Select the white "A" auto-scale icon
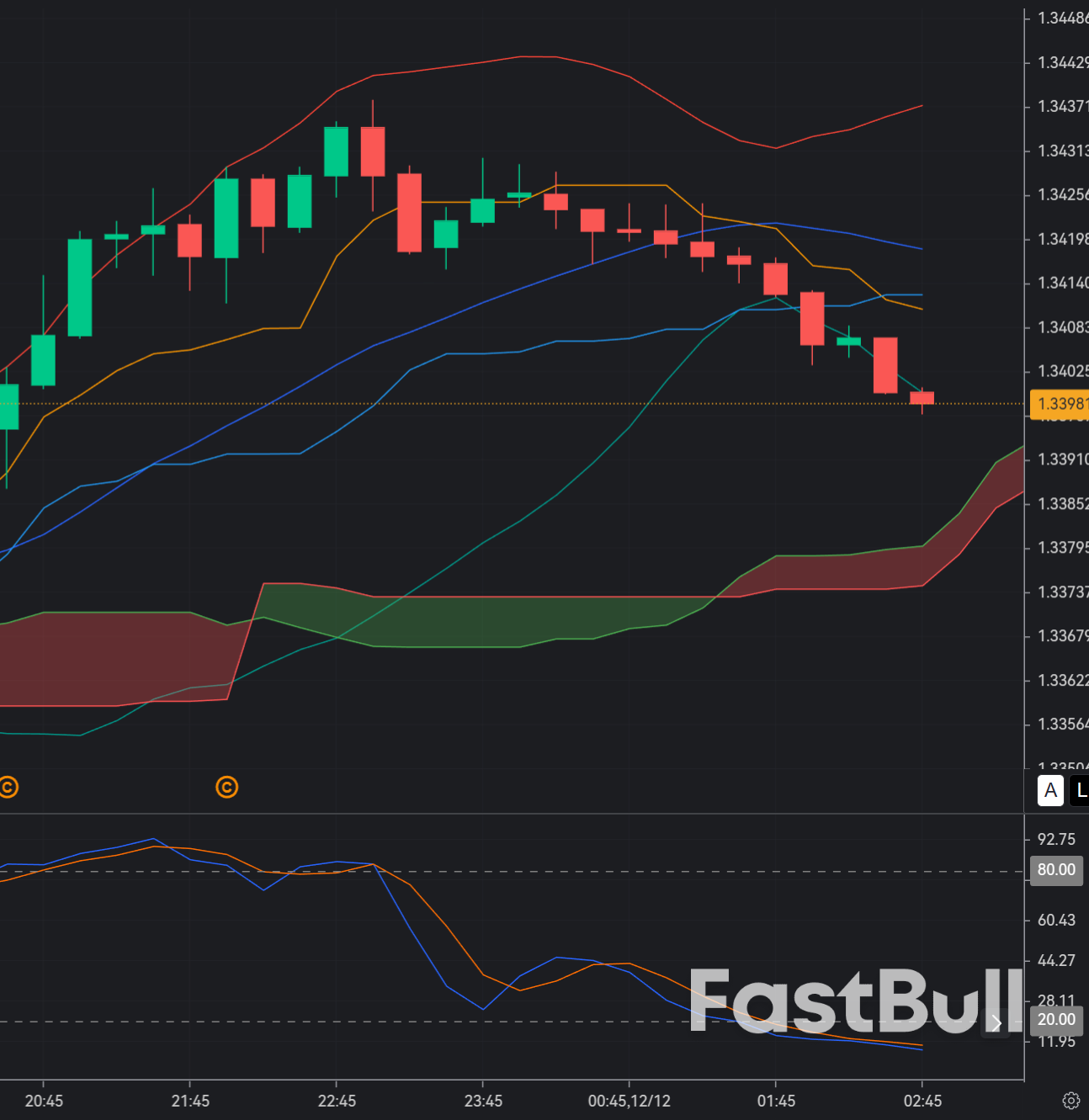The image size is (1089, 1120). pyautogui.click(x=1049, y=791)
